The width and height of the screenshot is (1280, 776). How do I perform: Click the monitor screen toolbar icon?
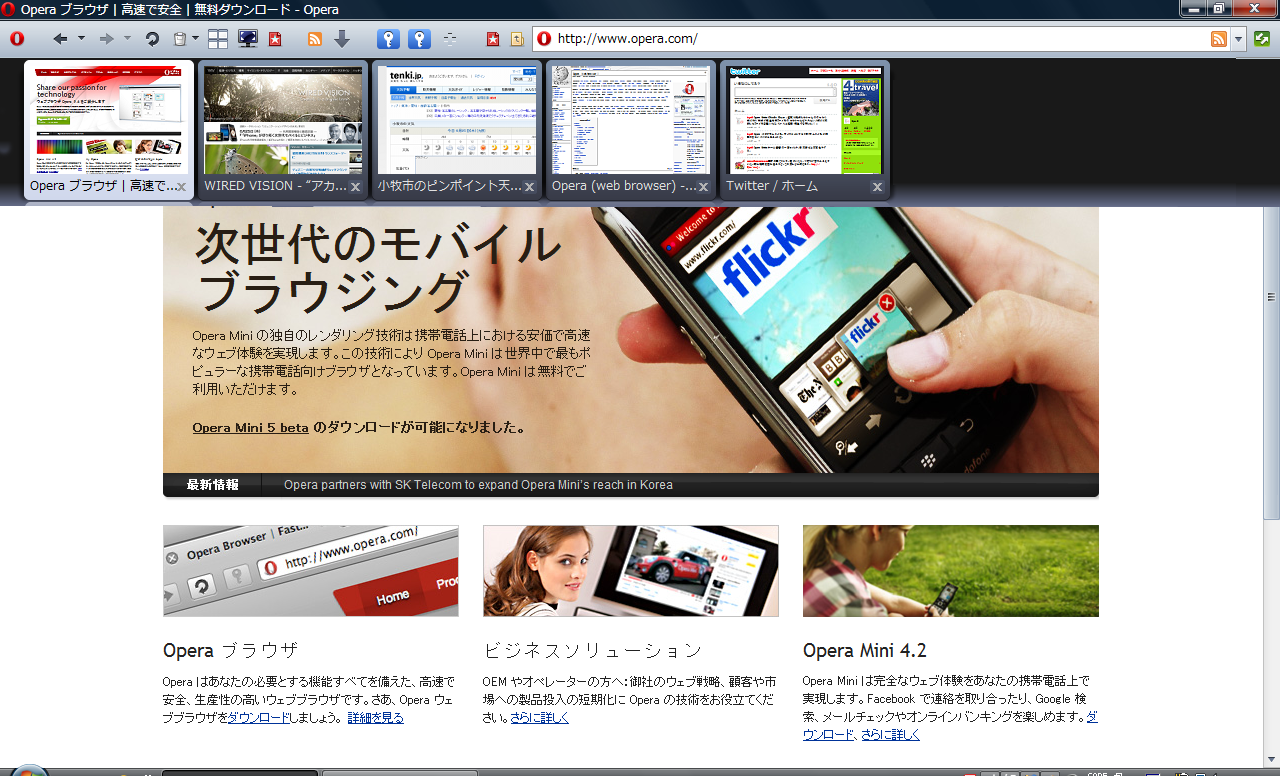coord(247,39)
